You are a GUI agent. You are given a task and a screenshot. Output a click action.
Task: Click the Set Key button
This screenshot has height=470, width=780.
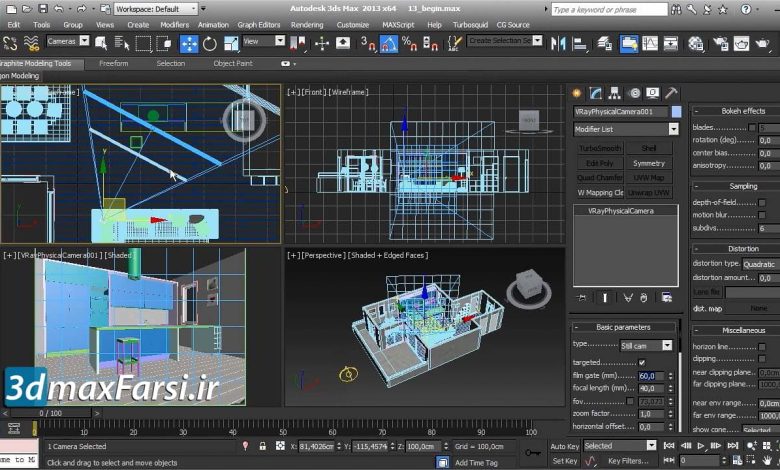pos(565,461)
